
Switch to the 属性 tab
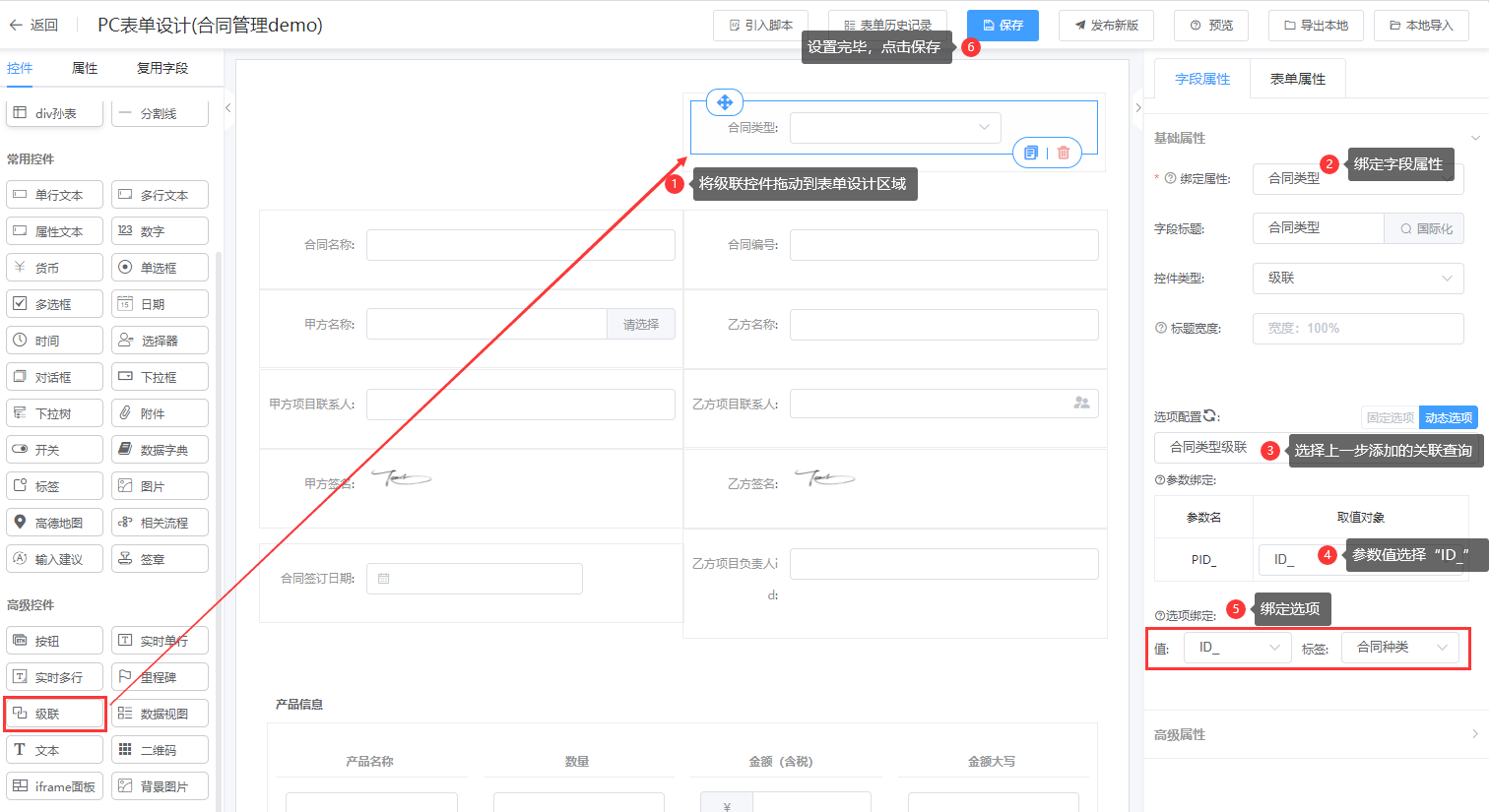point(85,68)
